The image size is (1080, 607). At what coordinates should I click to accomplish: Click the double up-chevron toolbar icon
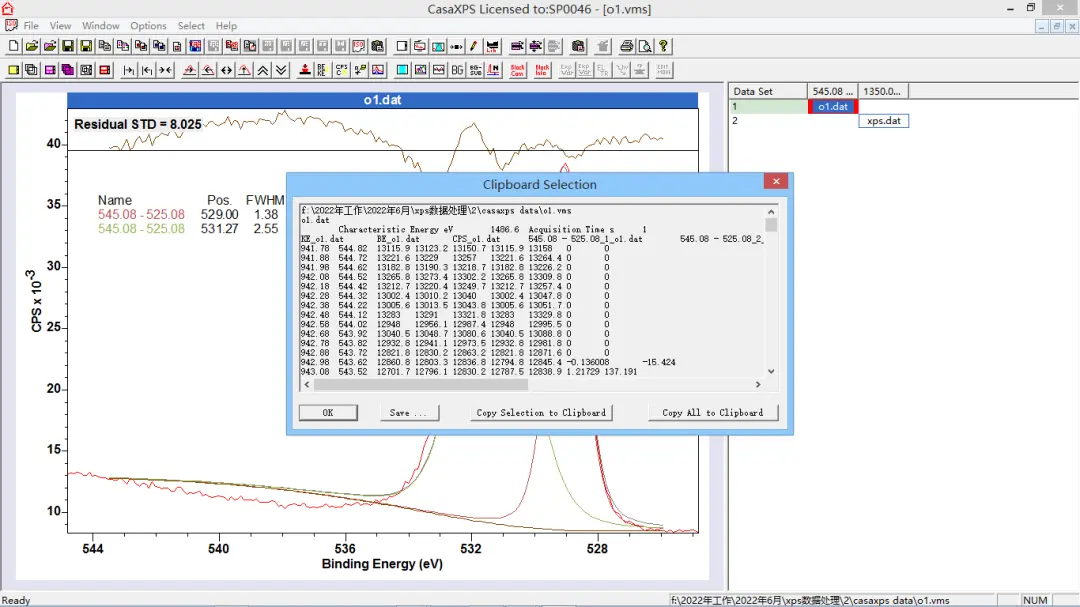[263, 70]
